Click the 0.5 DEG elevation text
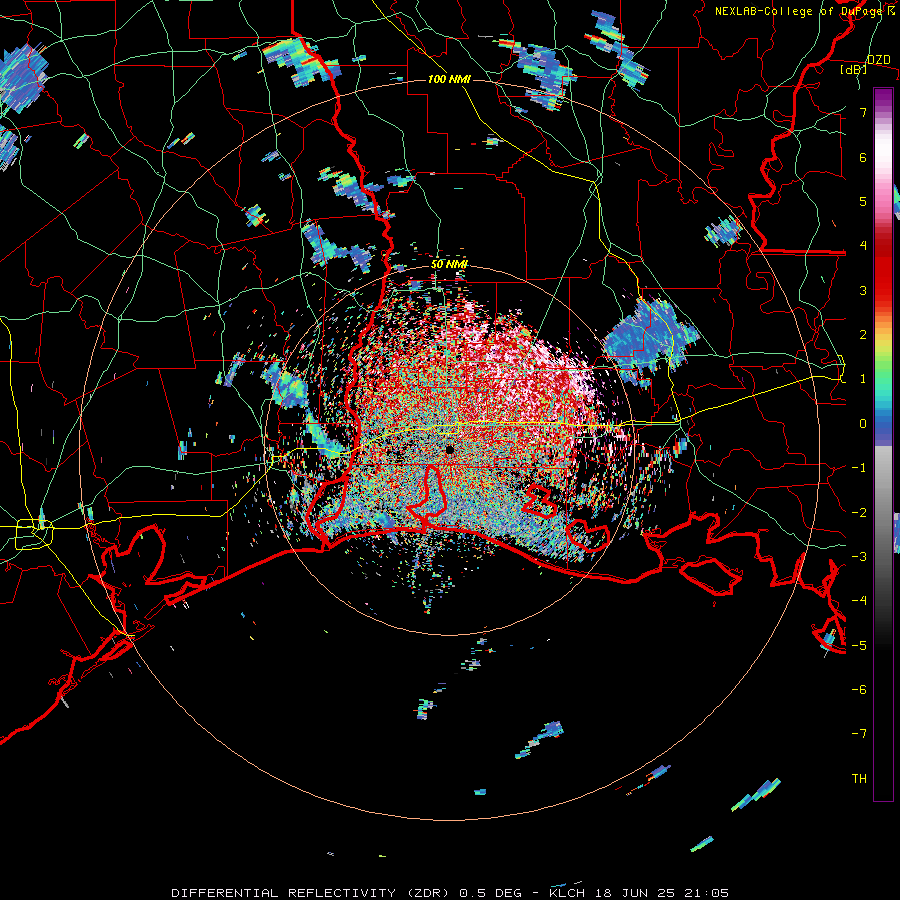Image resolution: width=900 pixels, height=900 pixels. [x=490, y=893]
